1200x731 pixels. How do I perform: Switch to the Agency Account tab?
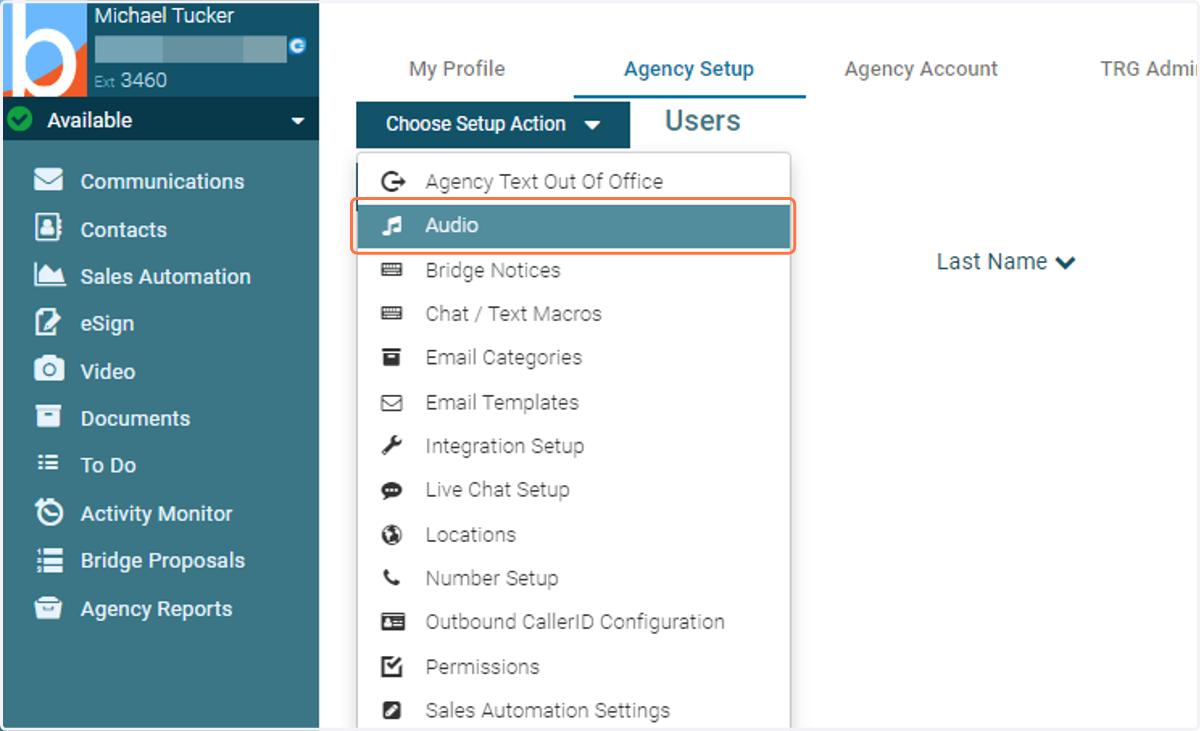tap(921, 69)
